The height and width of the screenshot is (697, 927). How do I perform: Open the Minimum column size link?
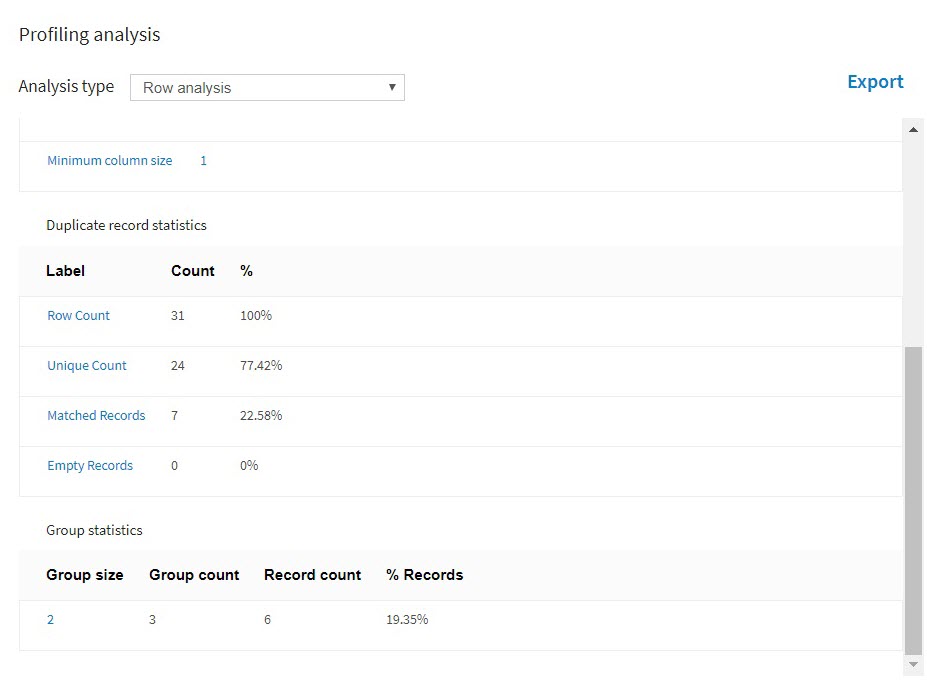coord(109,161)
